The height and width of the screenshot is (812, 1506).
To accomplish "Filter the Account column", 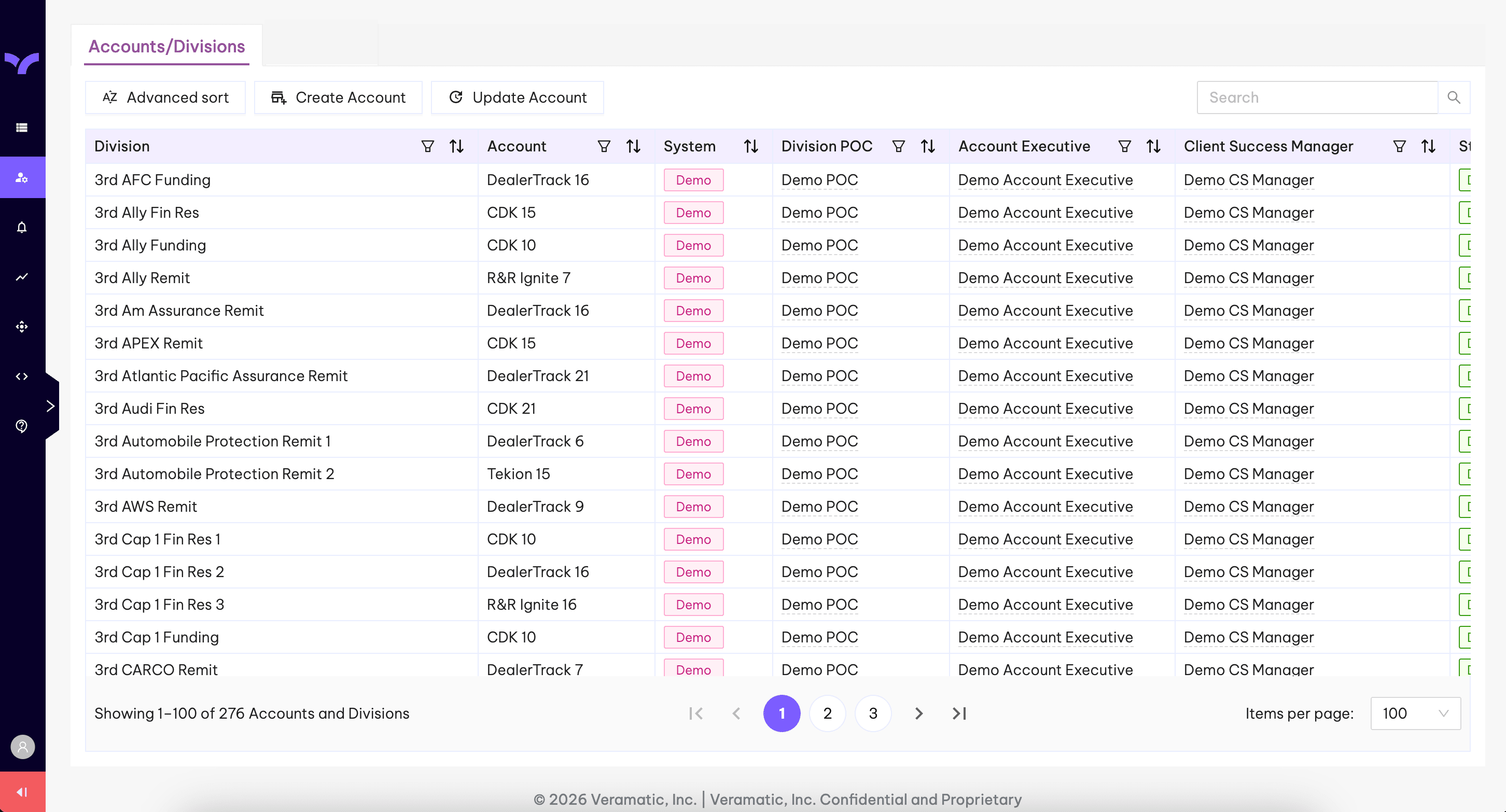I will pyautogui.click(x=604, y=146).
